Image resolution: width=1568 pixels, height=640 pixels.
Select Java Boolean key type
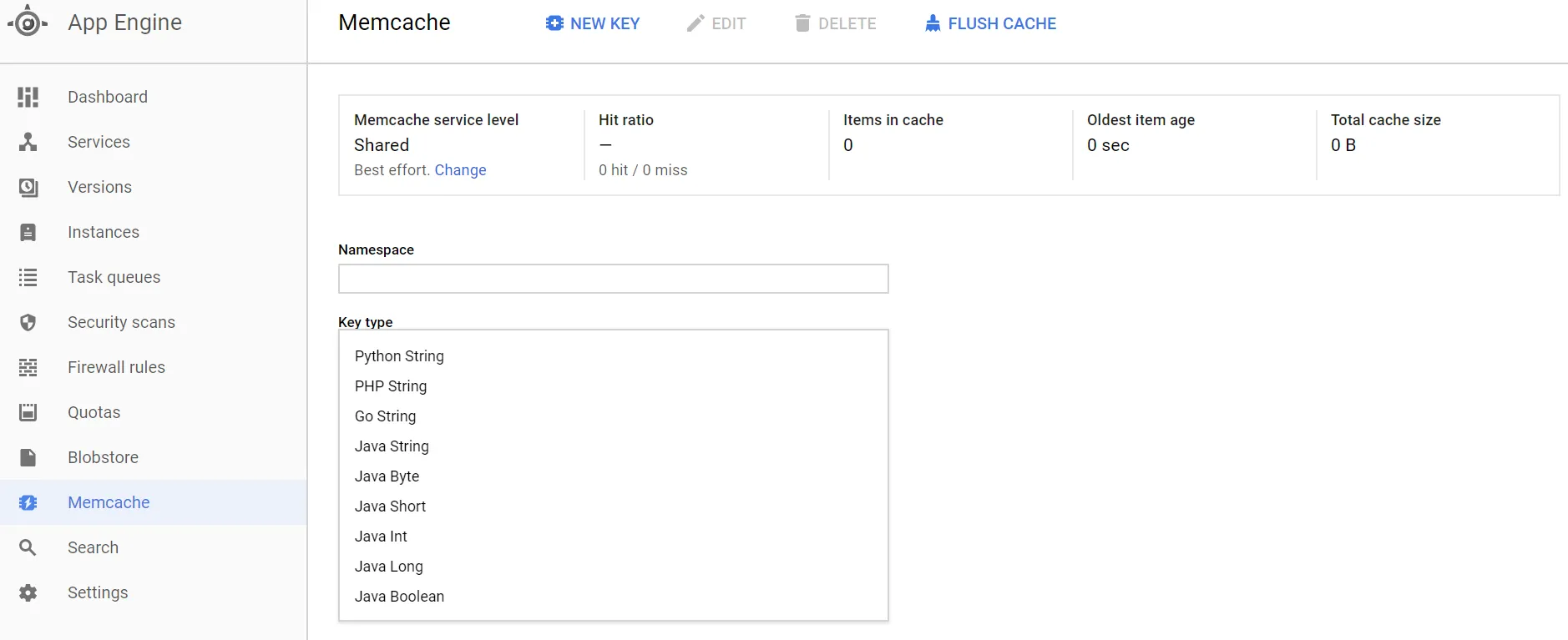[614, 597]
